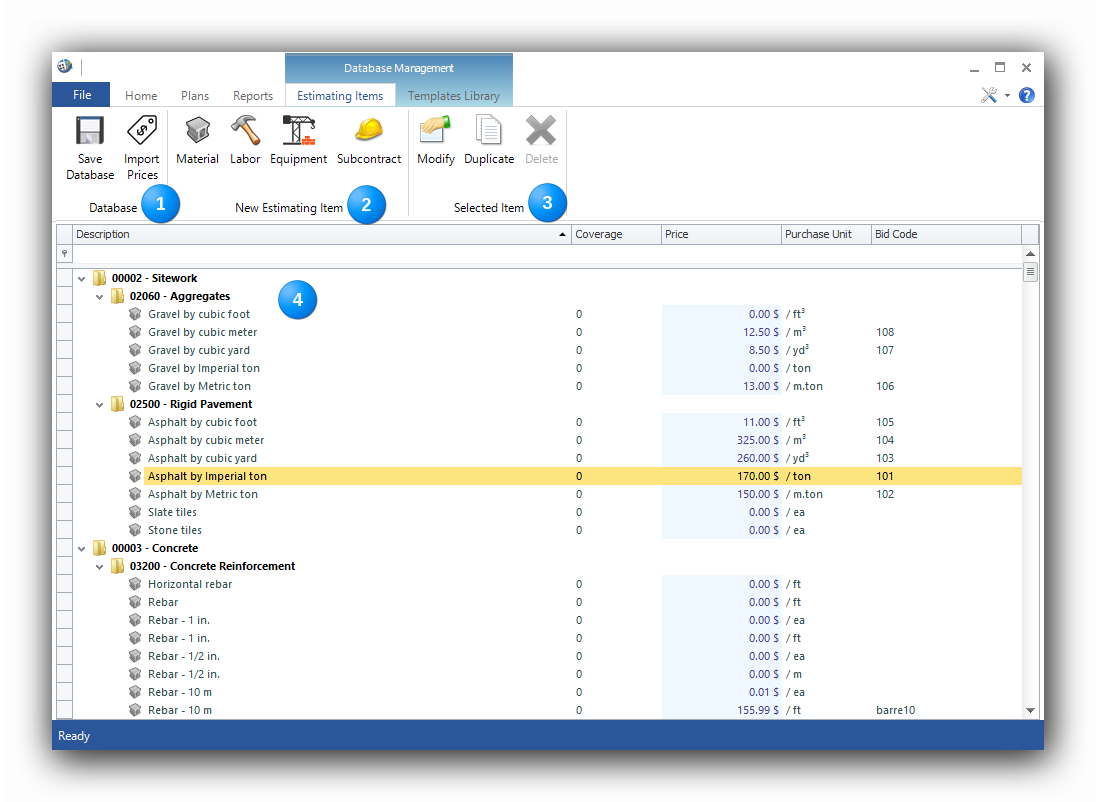Select the Gravel by Metric ton row
The image size is (1096, 802).
pos(199,387)
